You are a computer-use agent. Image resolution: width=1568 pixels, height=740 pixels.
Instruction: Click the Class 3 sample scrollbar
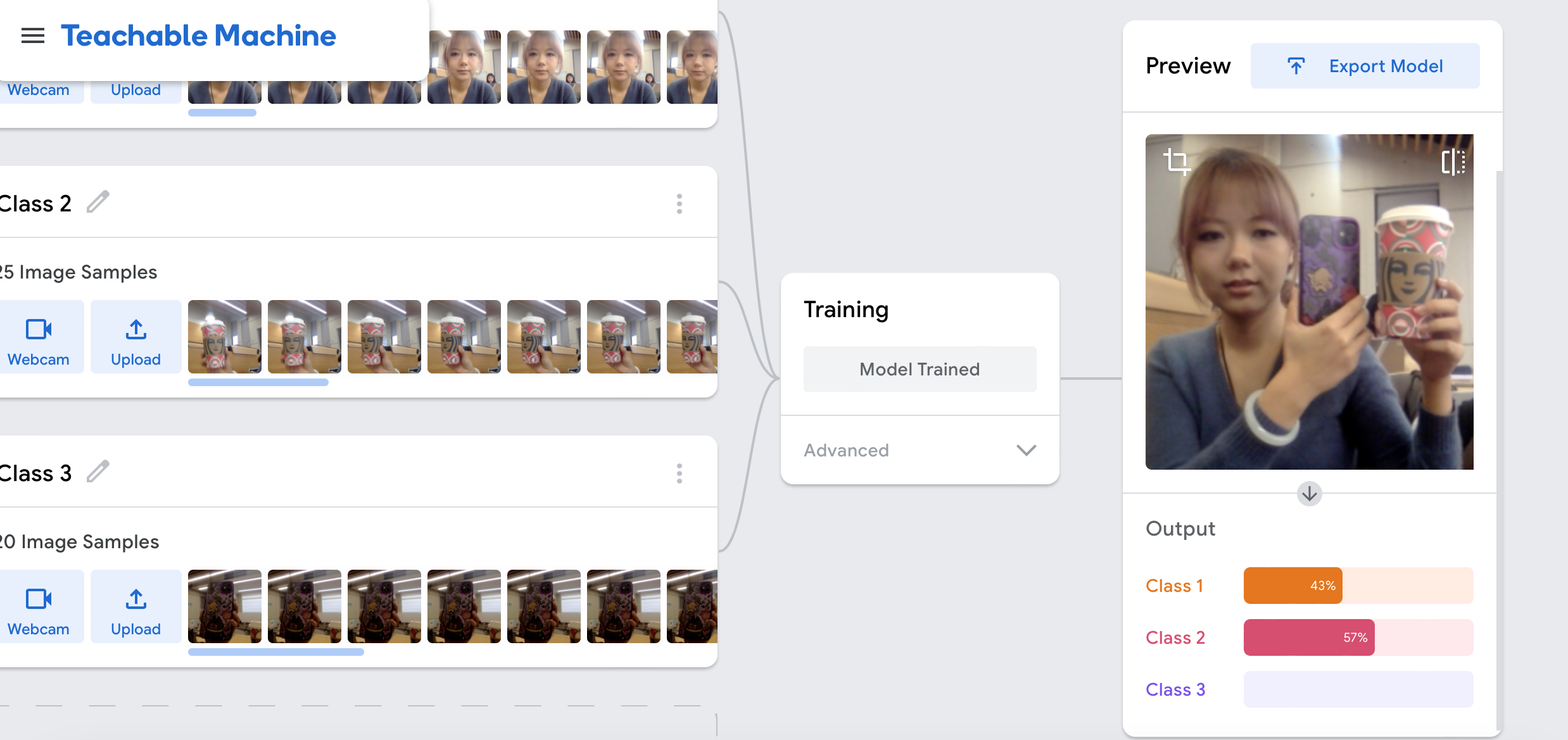276,652
